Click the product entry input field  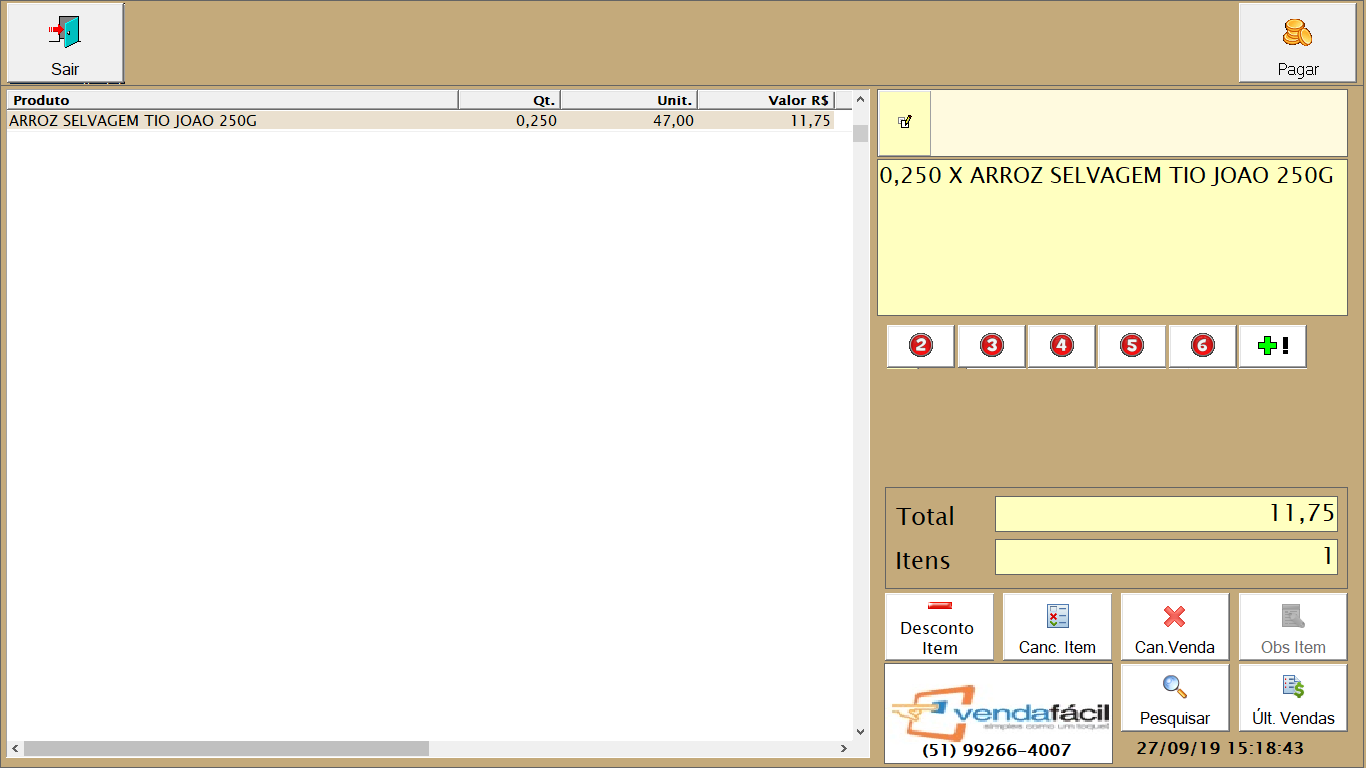coord(1139,122)
